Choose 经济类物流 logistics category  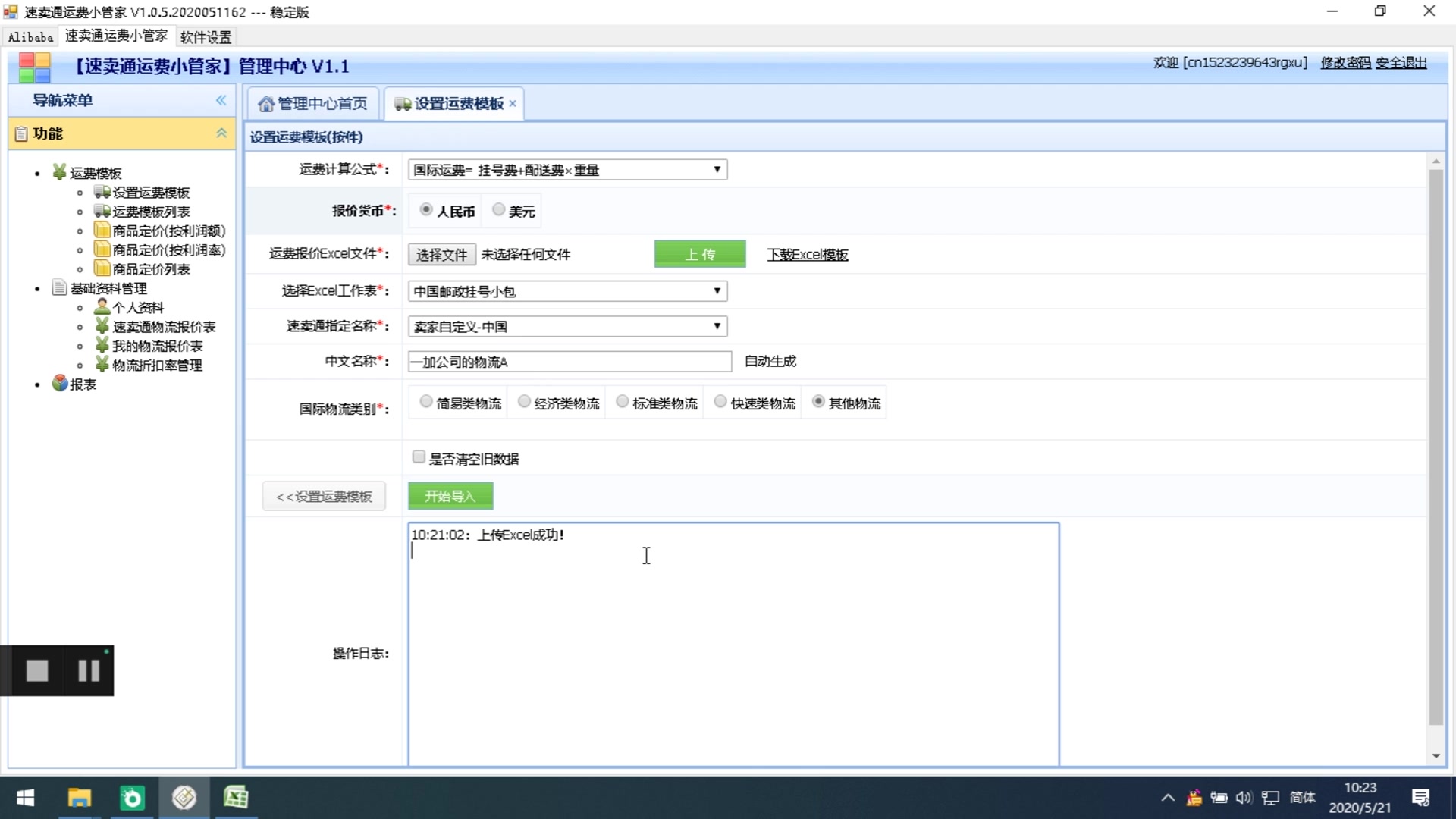524,401
